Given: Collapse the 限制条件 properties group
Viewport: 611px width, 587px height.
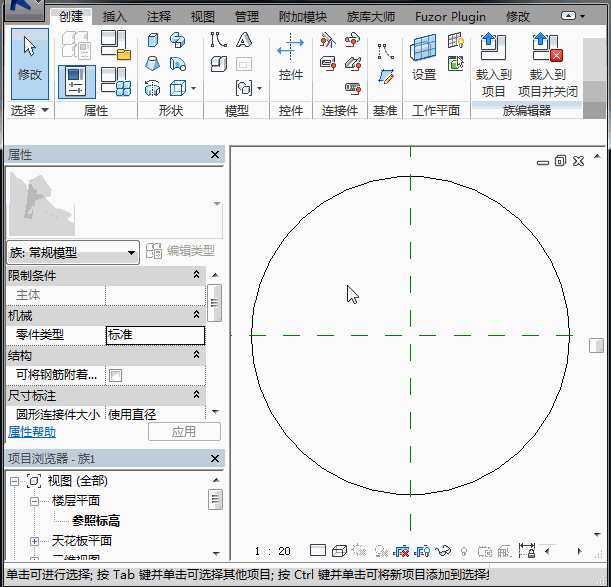Looking at the screenshot, I should point(196,275).
